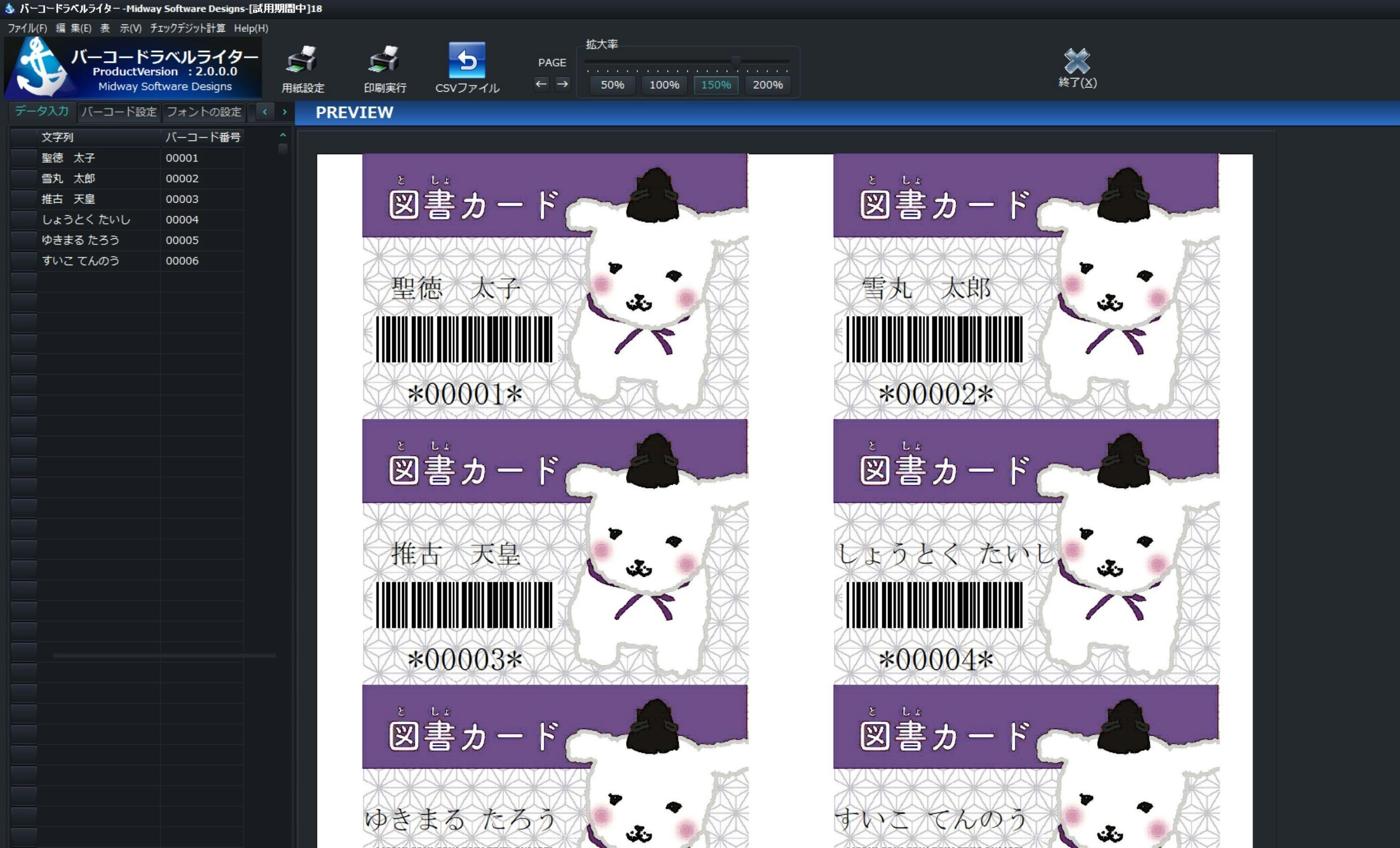Screen dimensions: 1400x848
Task: Click the preview card labeled *00003*
Action: (x=555, y=552)
